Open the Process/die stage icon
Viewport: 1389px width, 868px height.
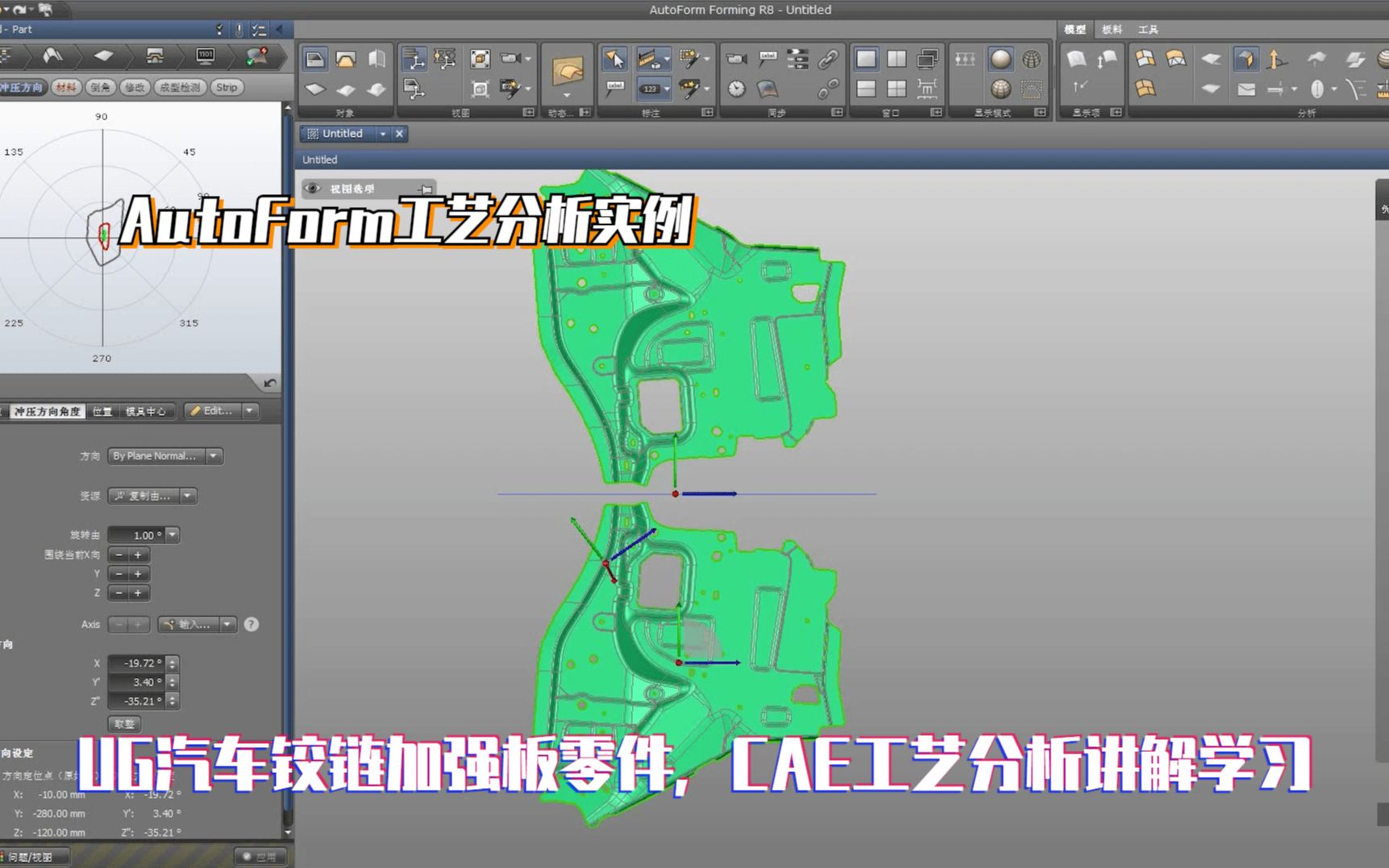point(155,56)
